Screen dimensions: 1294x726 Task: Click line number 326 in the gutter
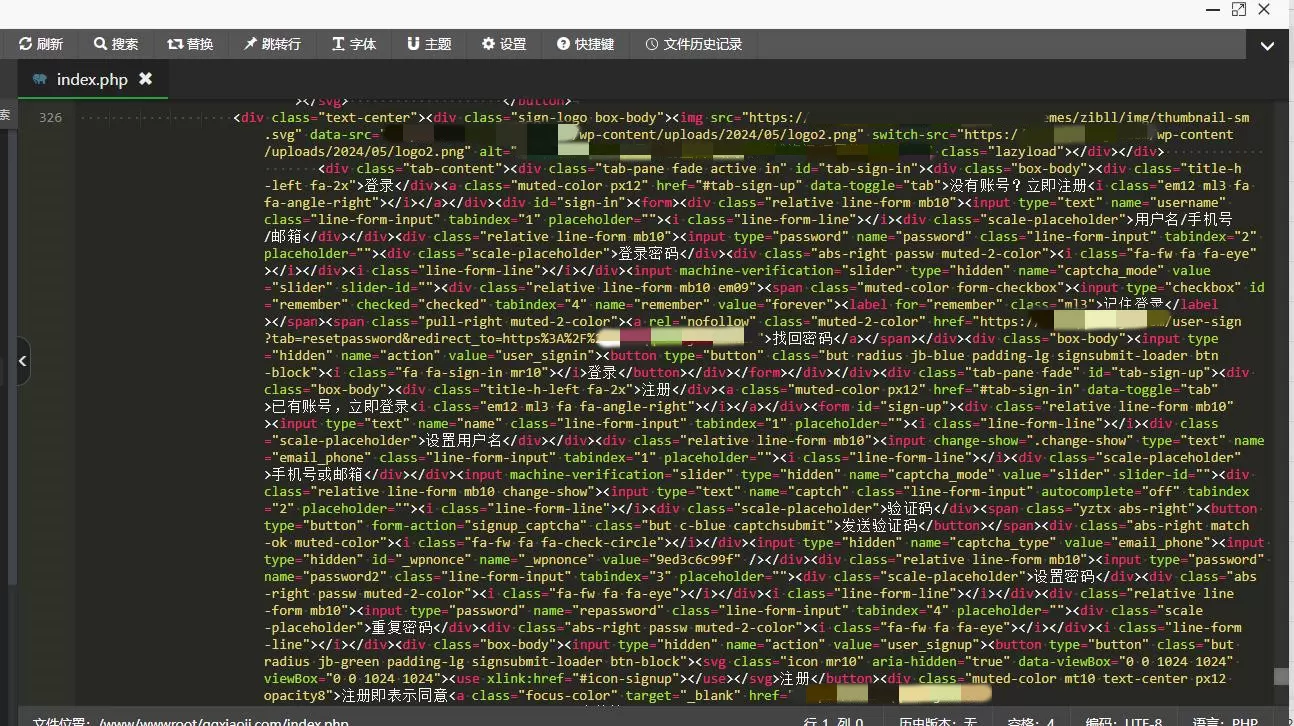(x=50, y=118)
